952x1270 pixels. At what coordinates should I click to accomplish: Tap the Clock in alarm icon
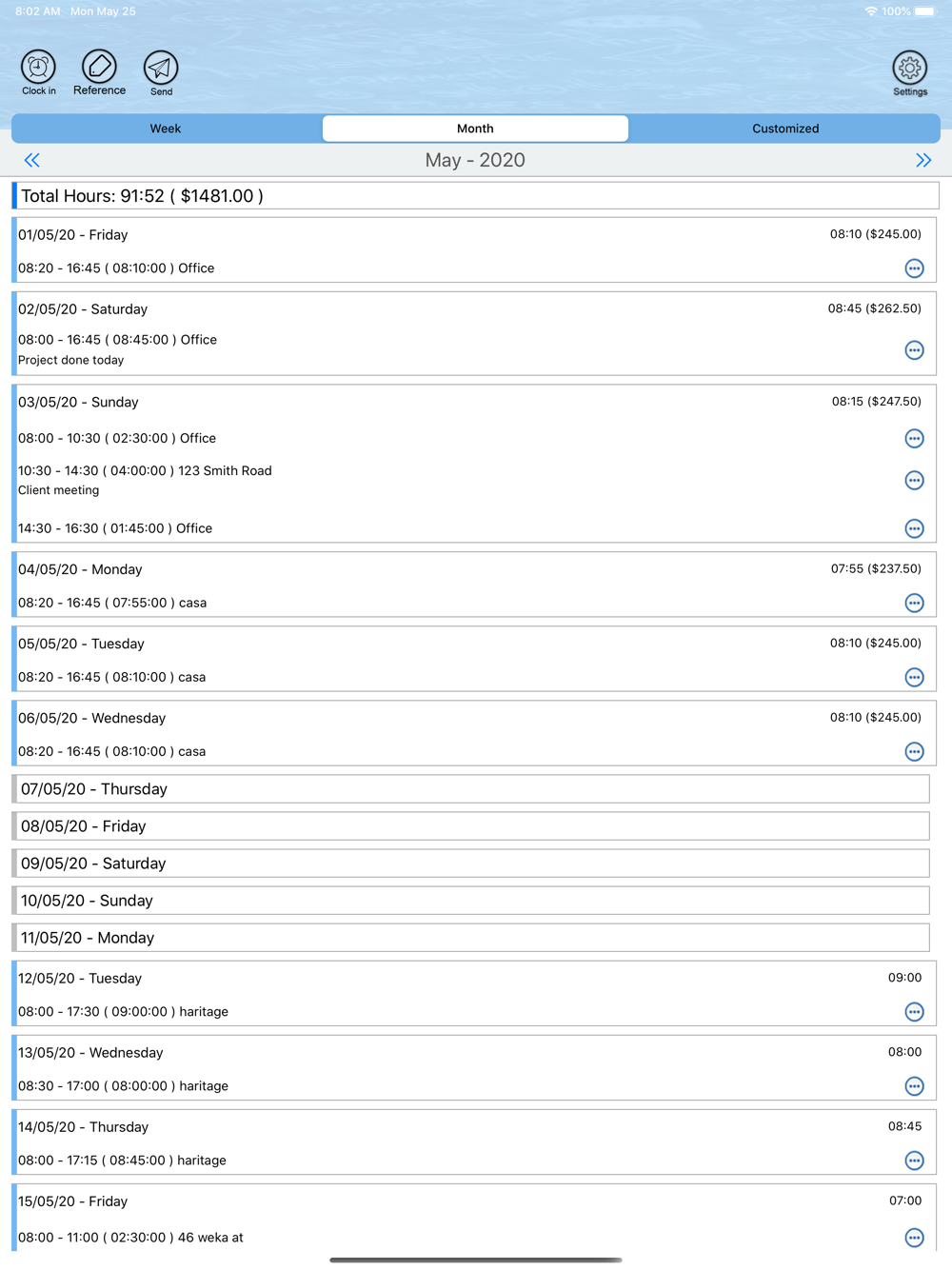(x=39, y=69)
